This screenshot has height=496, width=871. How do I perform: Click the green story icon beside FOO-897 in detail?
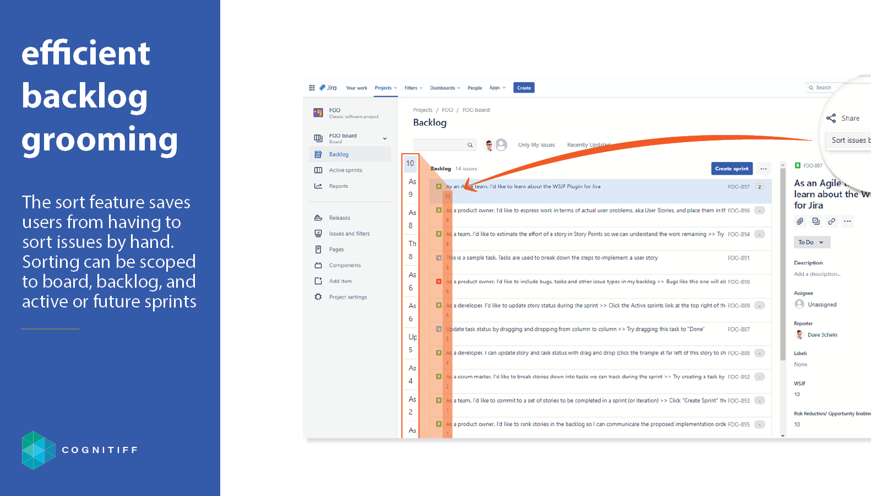pyautogui.click(x=798, y=166)
